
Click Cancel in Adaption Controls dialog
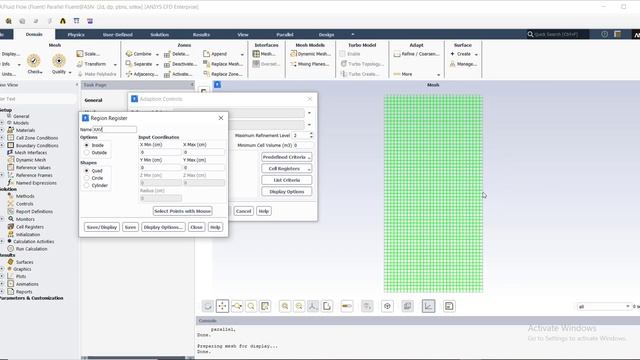243,211
